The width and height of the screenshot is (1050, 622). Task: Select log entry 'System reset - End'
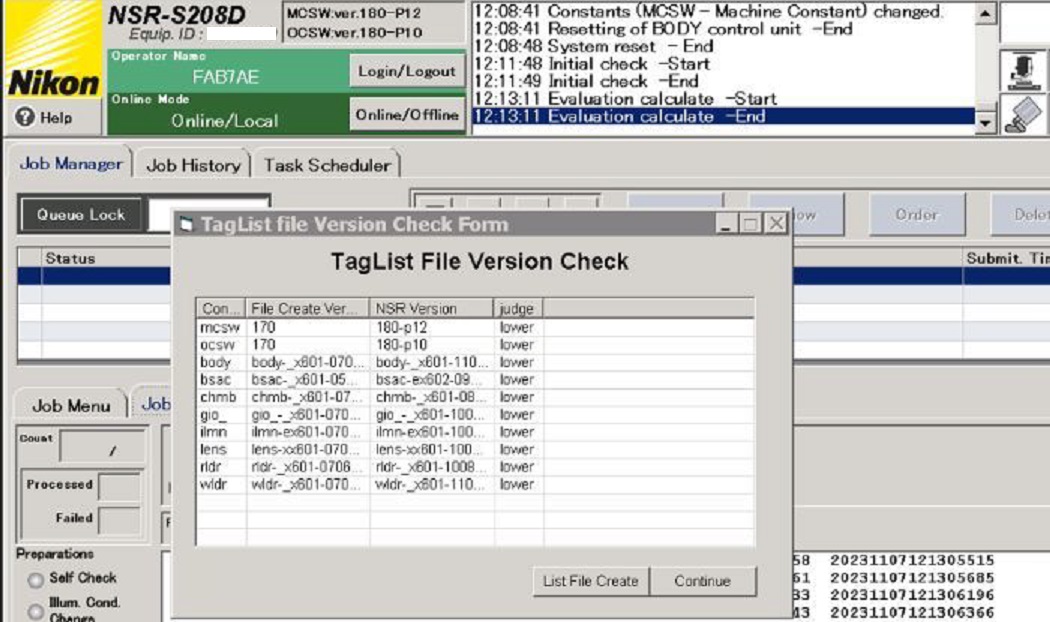pyautogui.click(x=723, y=47)
